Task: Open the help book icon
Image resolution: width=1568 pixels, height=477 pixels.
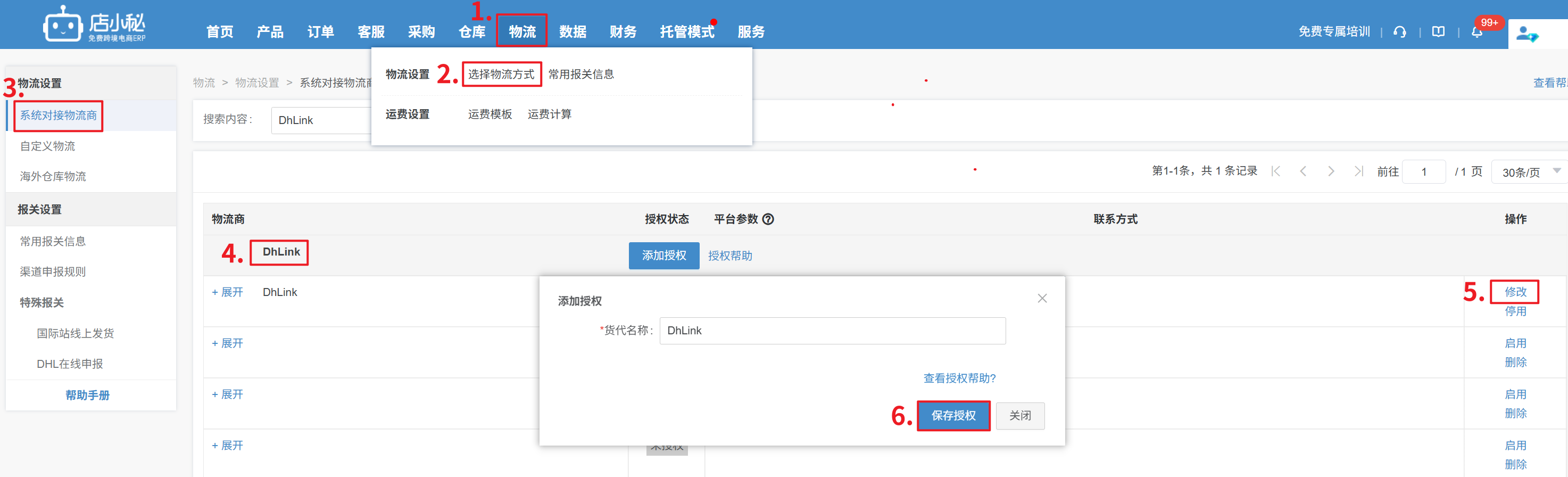Action: pos(1438,32)
